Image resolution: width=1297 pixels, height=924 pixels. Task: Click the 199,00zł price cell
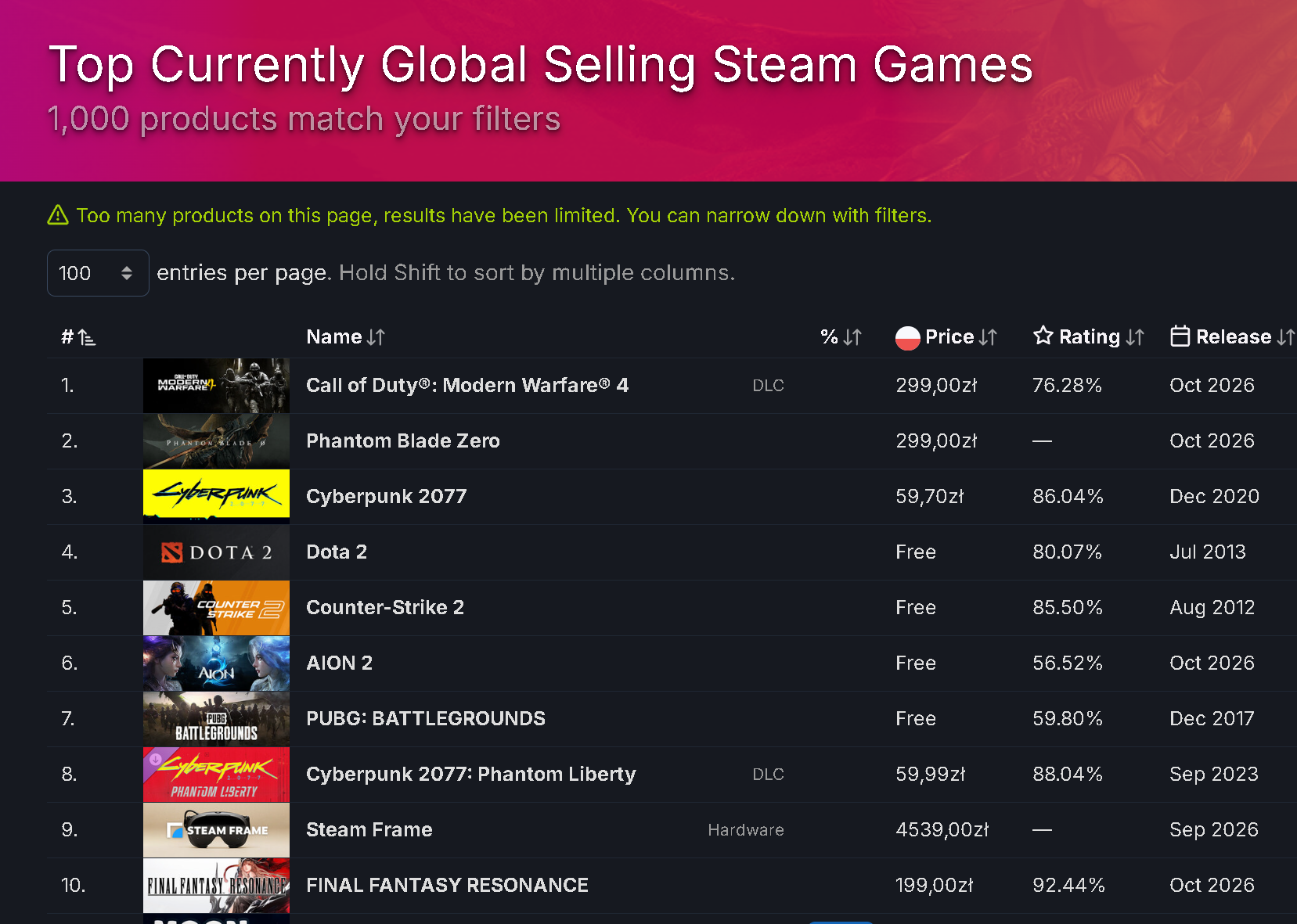tap(935, 885)
